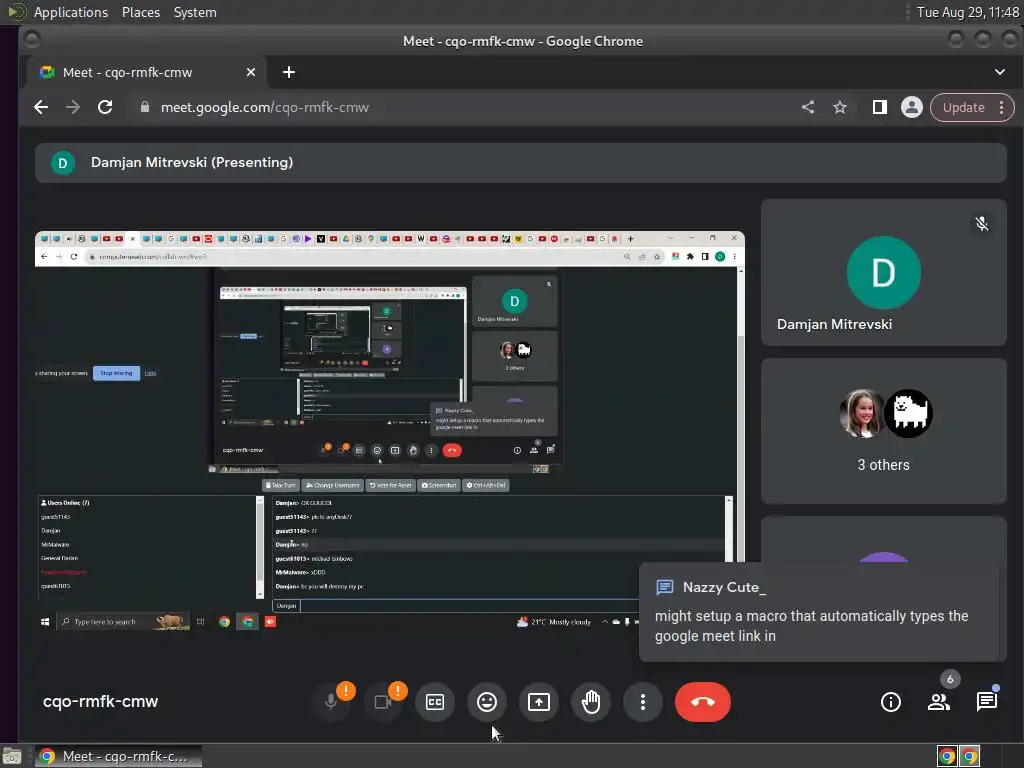Click the Nazzy Cute_ chat message popup

[x=819, y=612]
